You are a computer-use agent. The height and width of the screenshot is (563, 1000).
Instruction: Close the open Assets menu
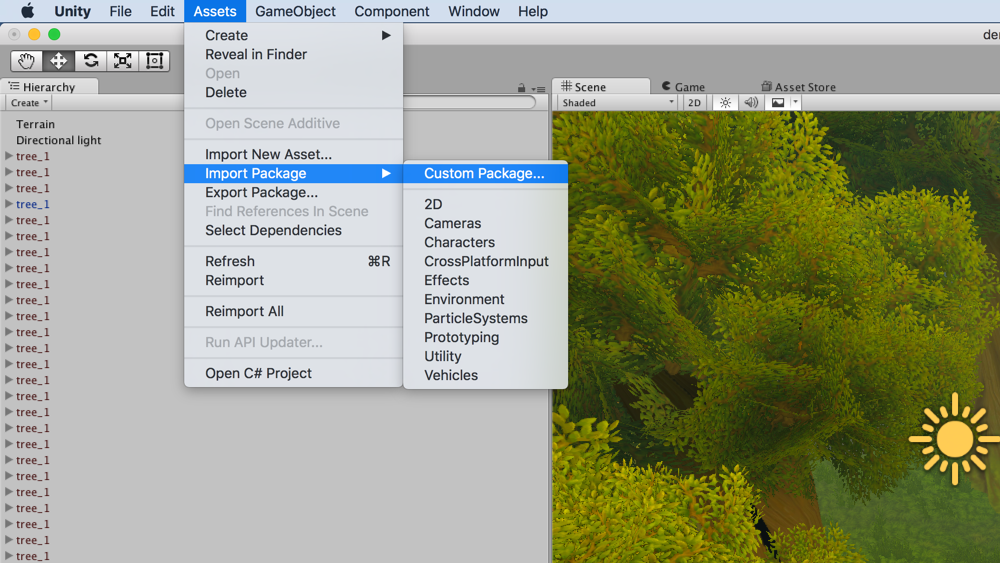[215, 11]
